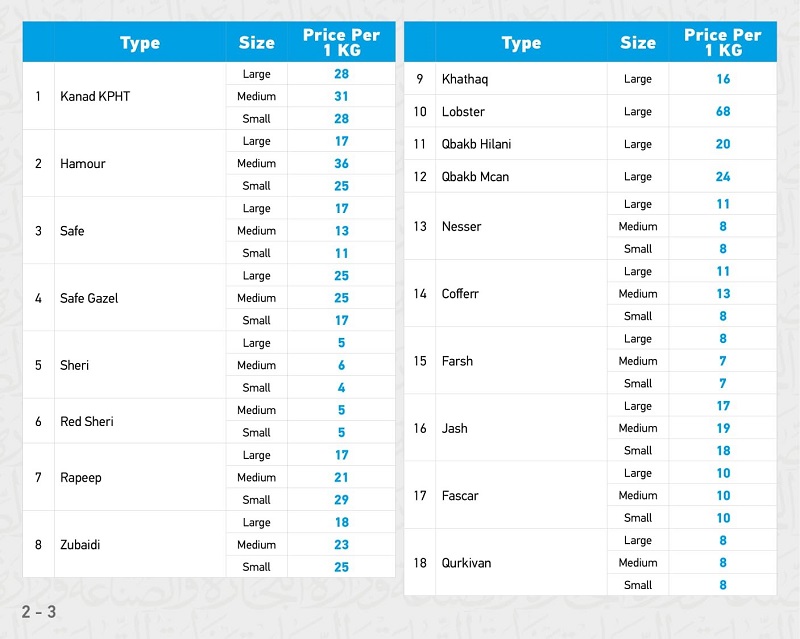This screenshot has height=639, width=800.
Task: Click Kanad KPHT in the table
Action: click(x=95, y=97)
